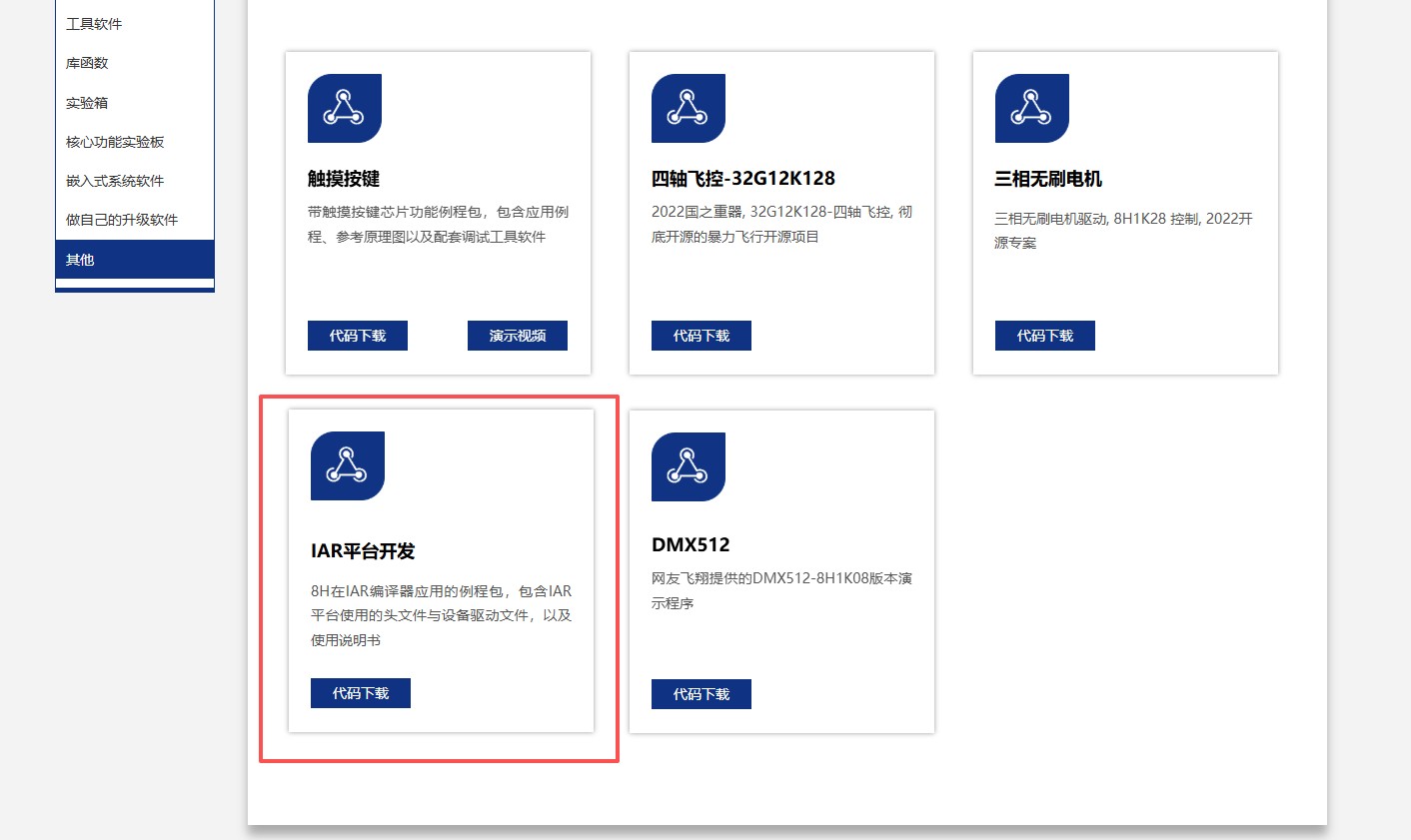This screenshot has height=840, width=1411.
Task: Click the DMX512 card title
Action: pos(691,544)
